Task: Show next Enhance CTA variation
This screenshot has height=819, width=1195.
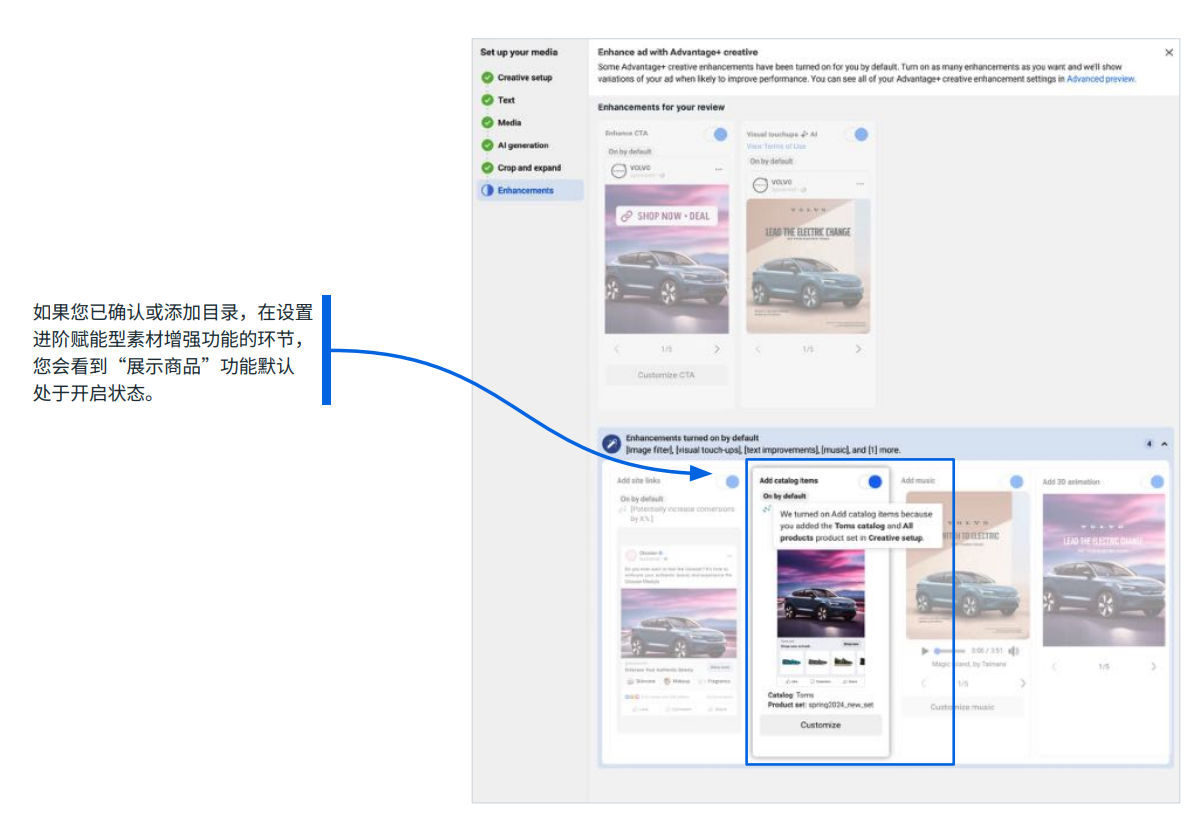Action: 716,349
